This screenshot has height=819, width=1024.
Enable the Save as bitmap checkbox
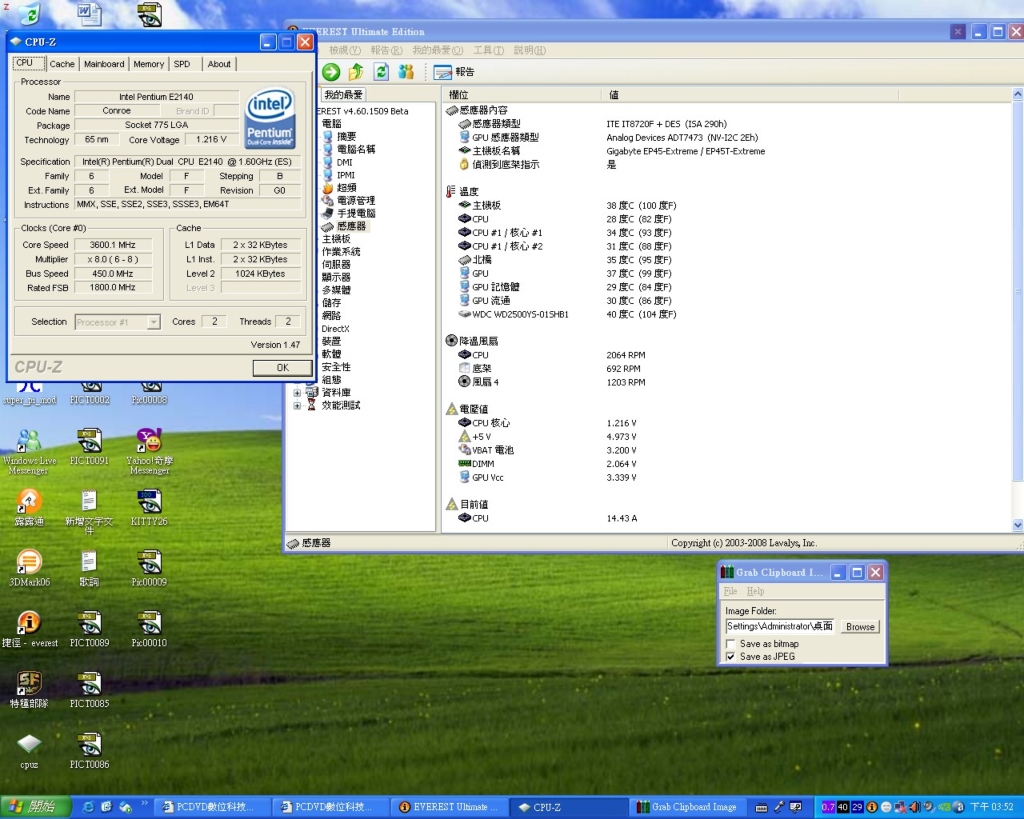tap(731, 644)
